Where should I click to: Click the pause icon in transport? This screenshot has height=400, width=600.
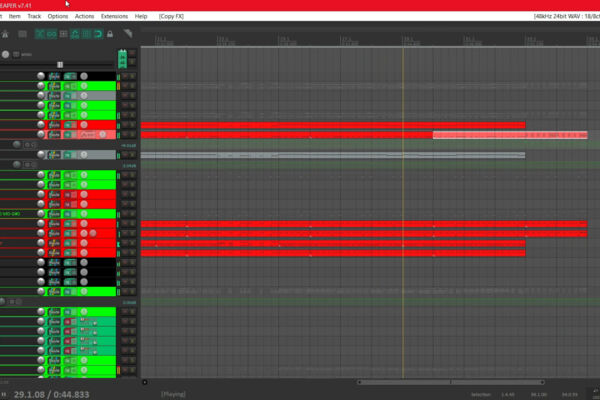click(4, 394)
